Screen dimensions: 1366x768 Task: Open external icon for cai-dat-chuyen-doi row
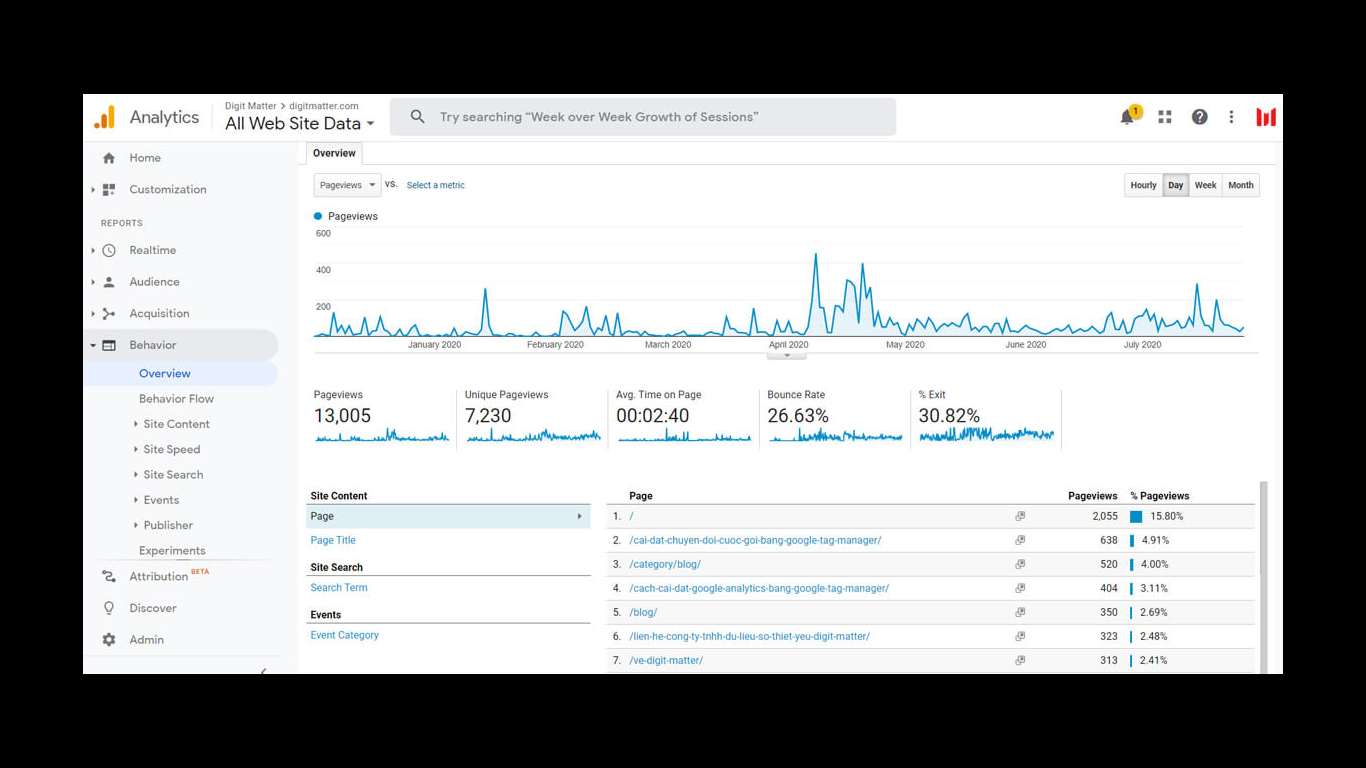[x=1020, y=540]
